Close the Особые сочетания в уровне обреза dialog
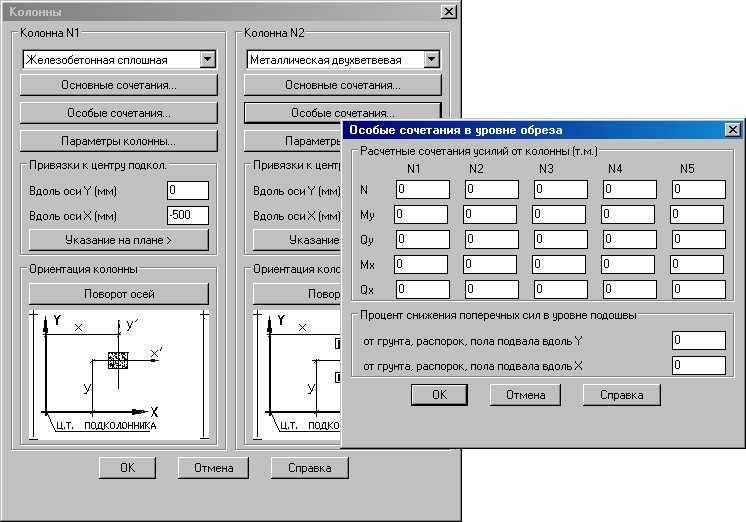 [x=733, y=129]
